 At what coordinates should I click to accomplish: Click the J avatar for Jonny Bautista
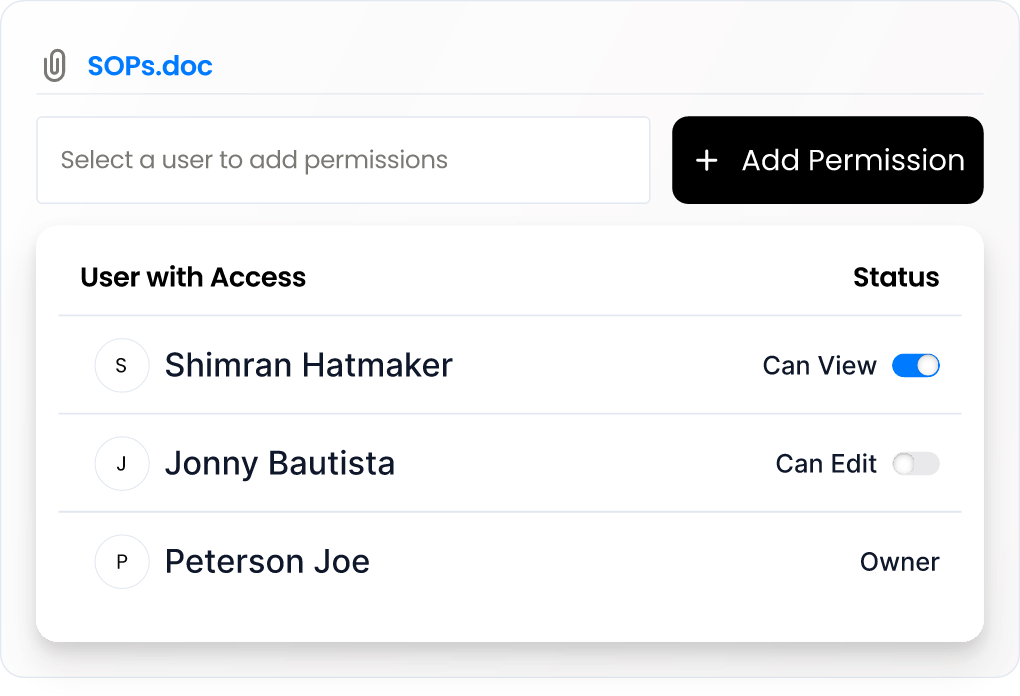click(122, 464)
